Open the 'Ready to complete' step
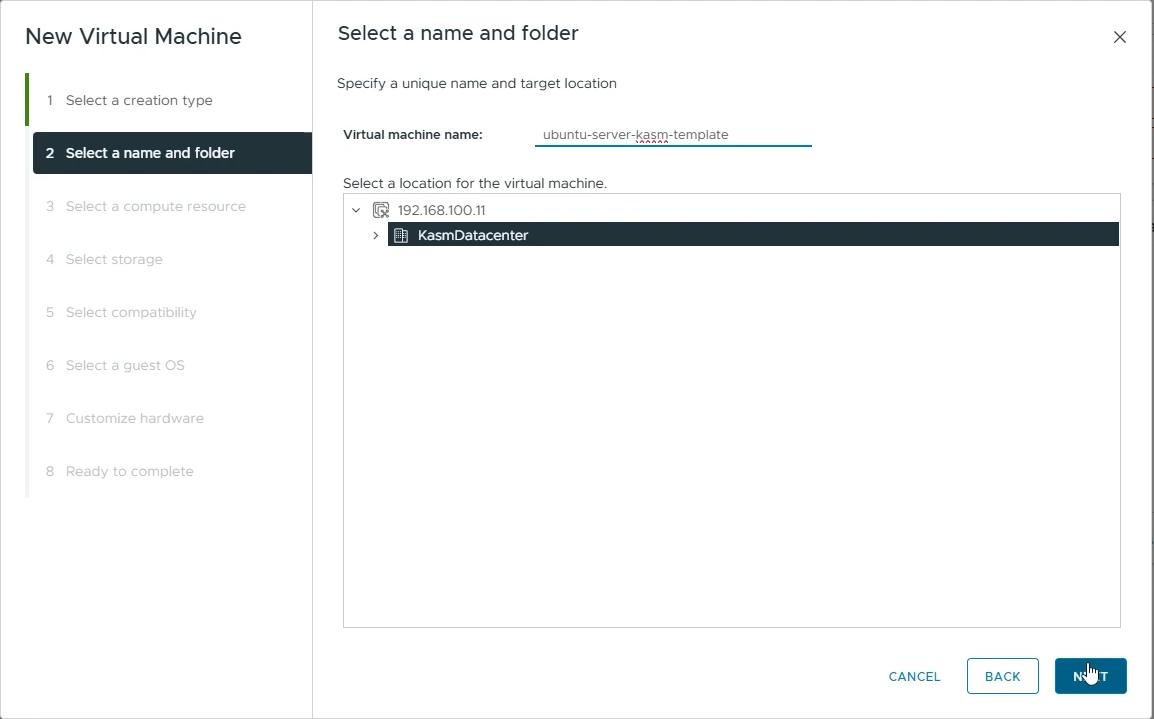 coord(132,471)
